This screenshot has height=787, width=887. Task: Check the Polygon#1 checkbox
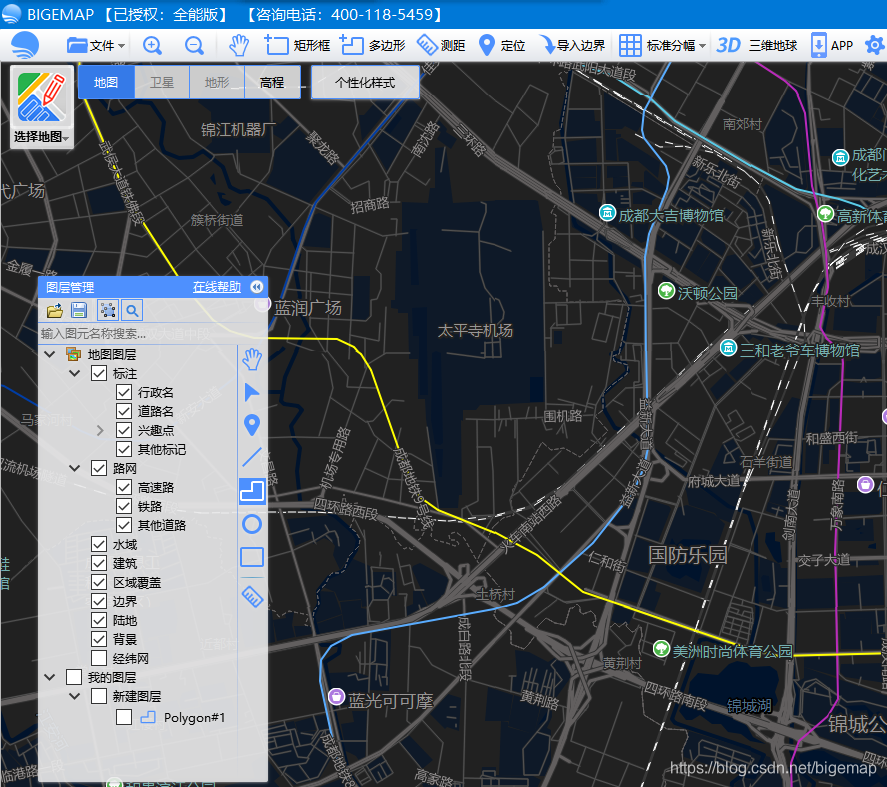[124, 717]
